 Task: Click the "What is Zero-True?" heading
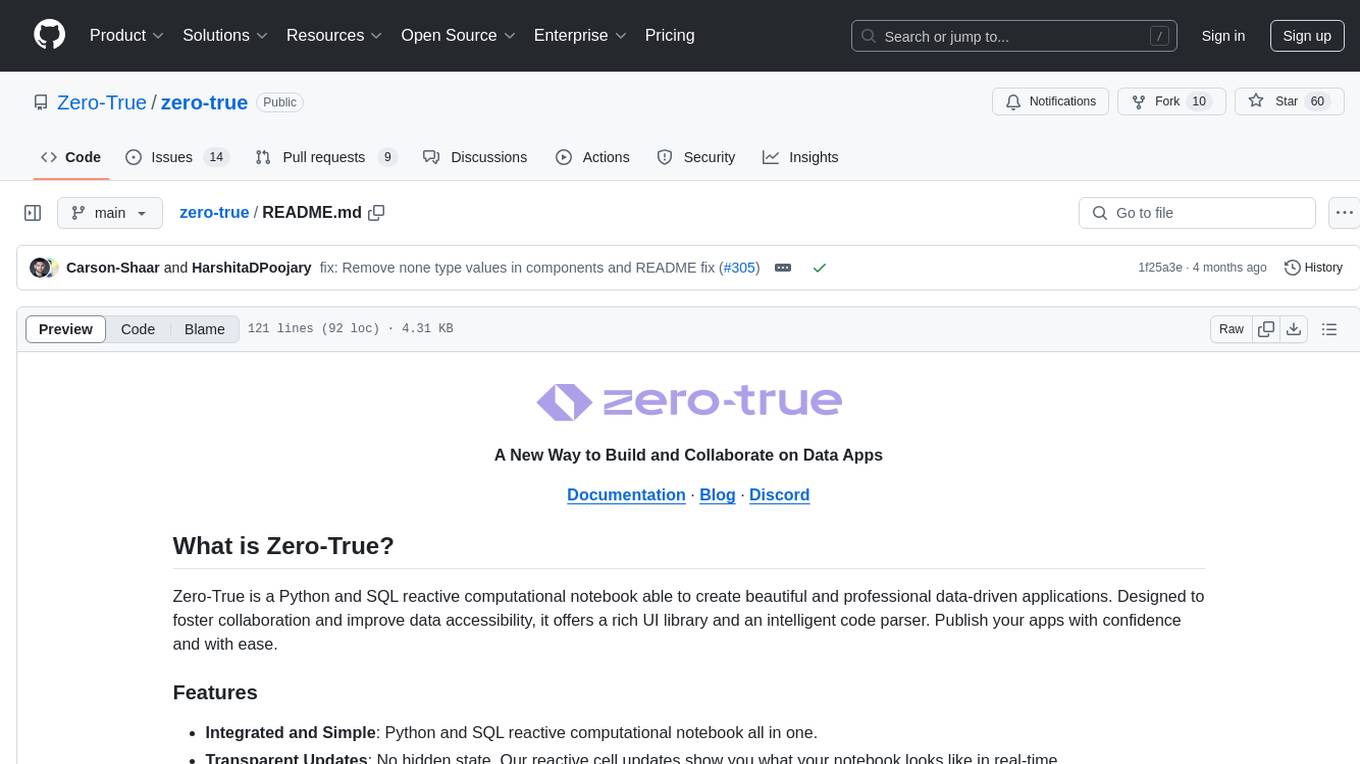[x=284, y=546]
